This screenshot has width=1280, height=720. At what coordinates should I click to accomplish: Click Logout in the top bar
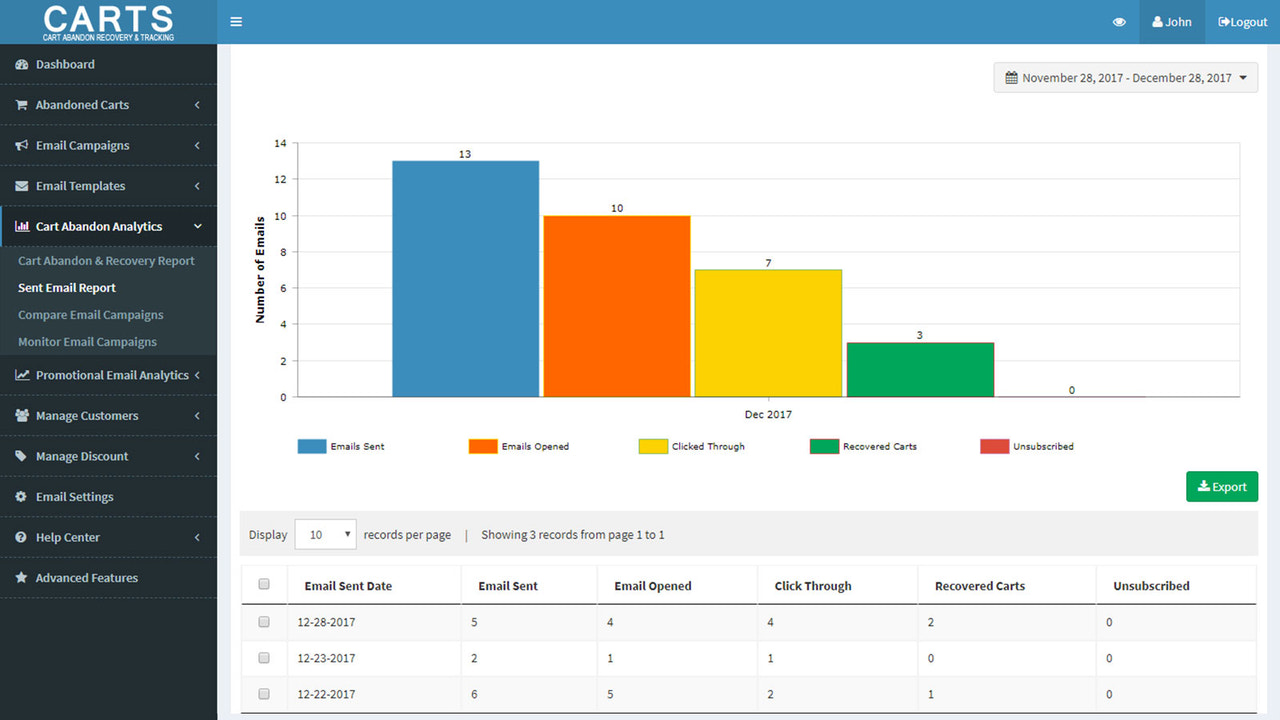[1242, 21]
